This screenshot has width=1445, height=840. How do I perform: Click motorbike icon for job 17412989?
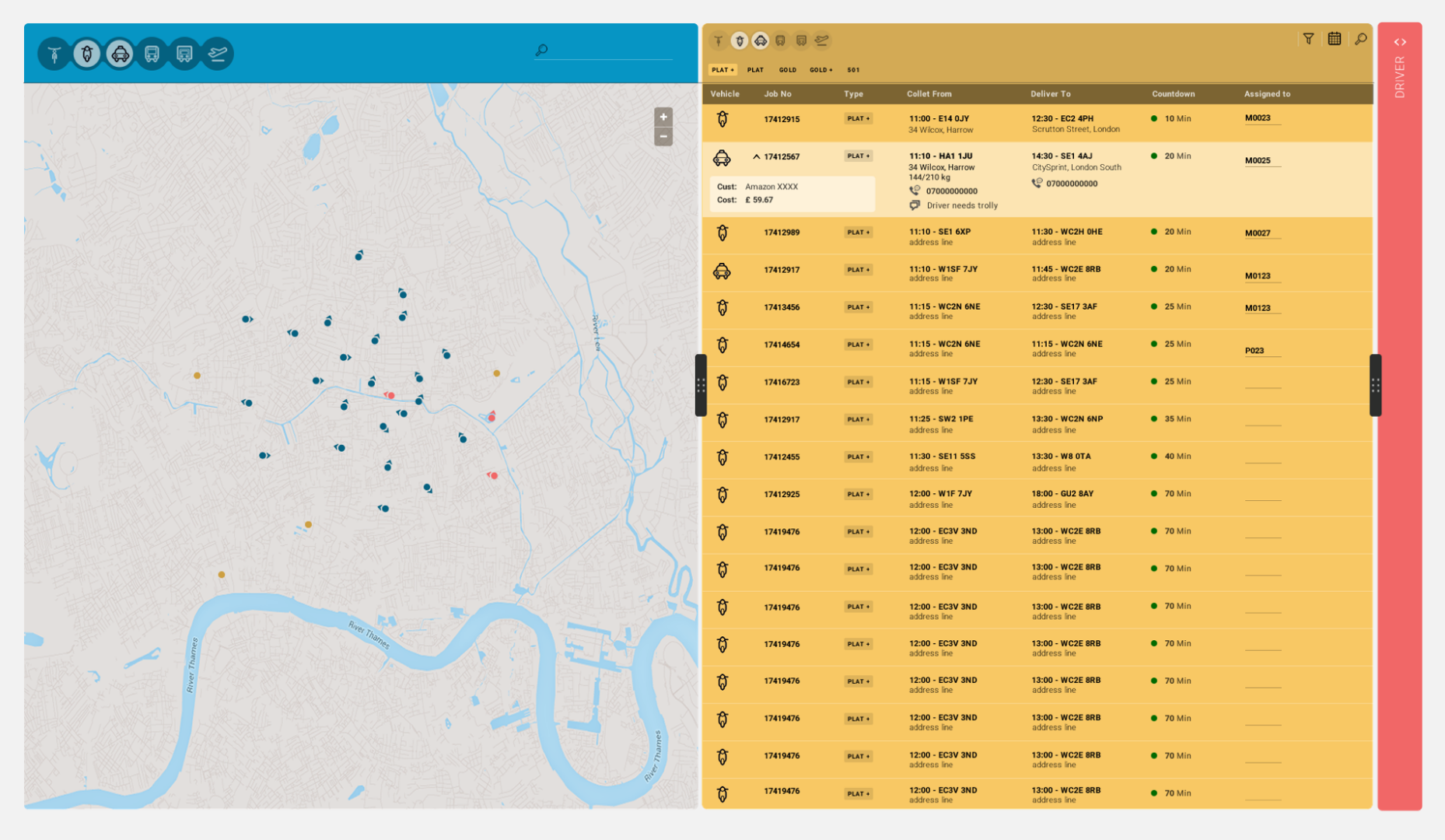(x=722, y=233)
